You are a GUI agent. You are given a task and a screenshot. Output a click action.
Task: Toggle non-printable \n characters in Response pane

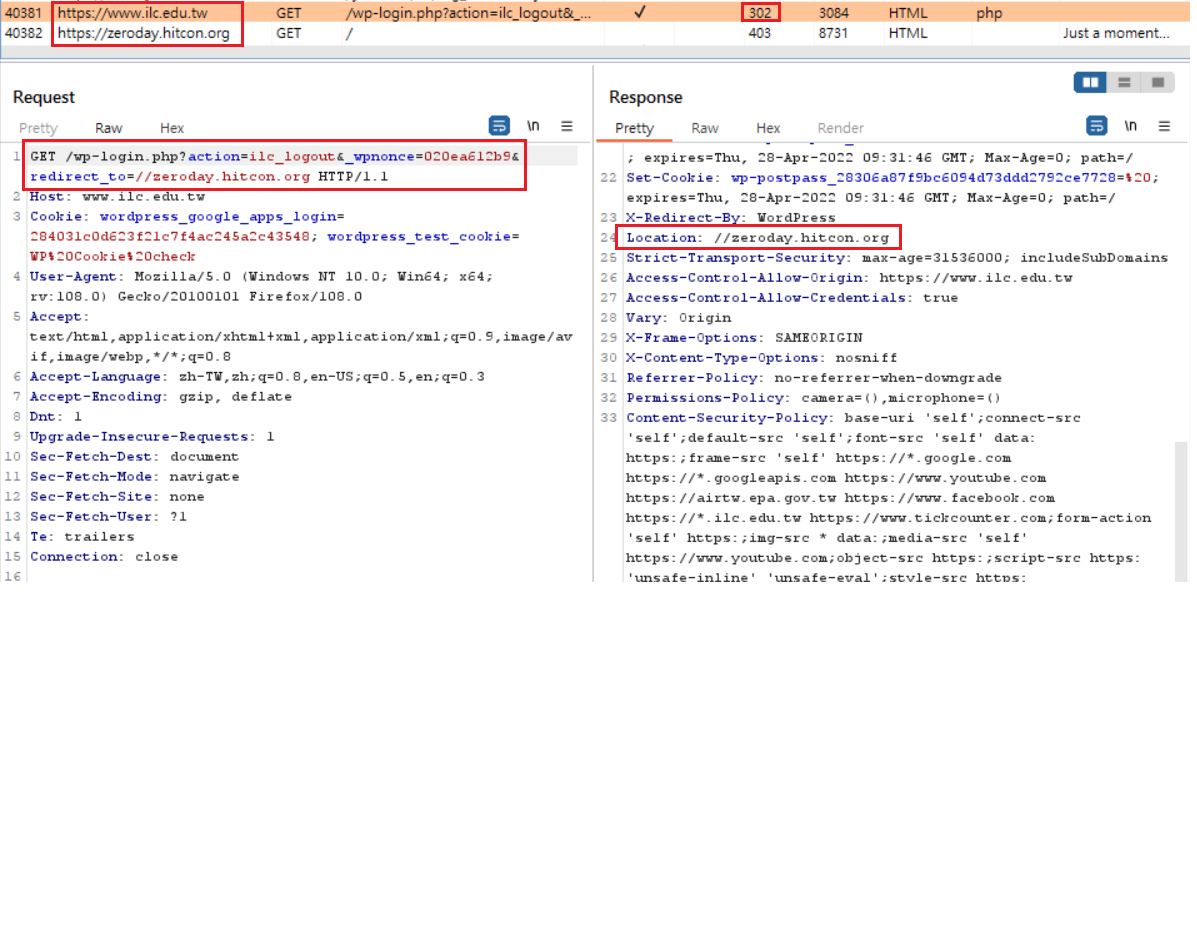(x=1131, y=126)
